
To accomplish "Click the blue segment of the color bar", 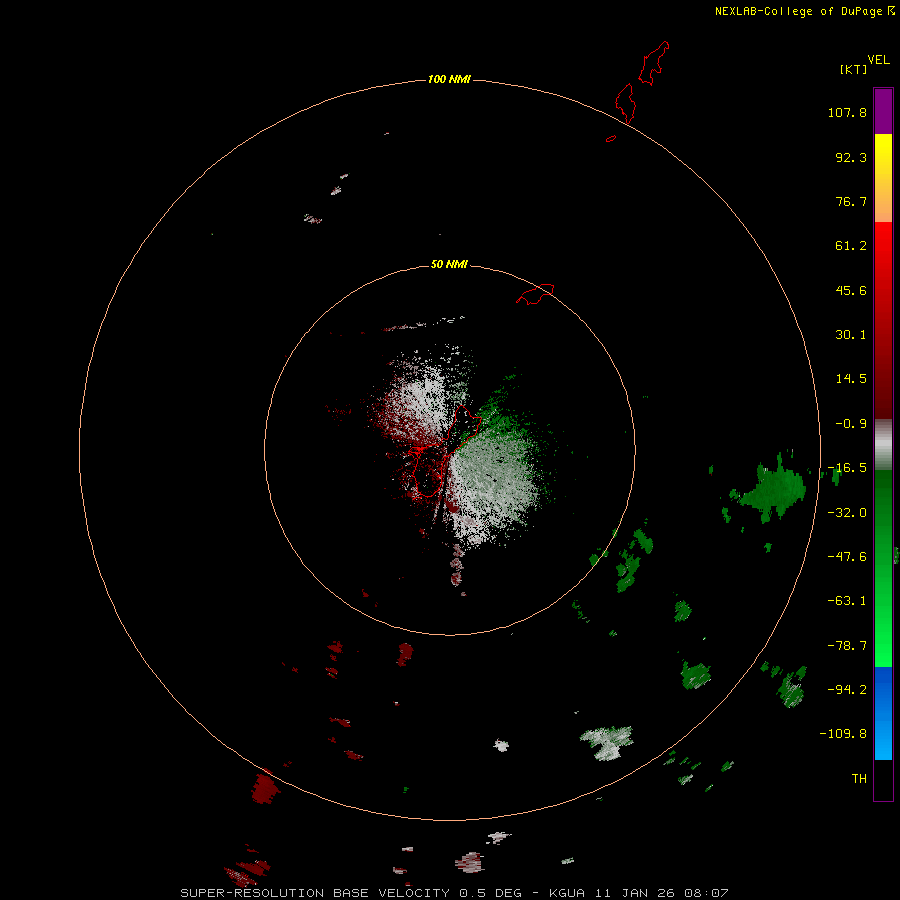I will pos(883,713).
